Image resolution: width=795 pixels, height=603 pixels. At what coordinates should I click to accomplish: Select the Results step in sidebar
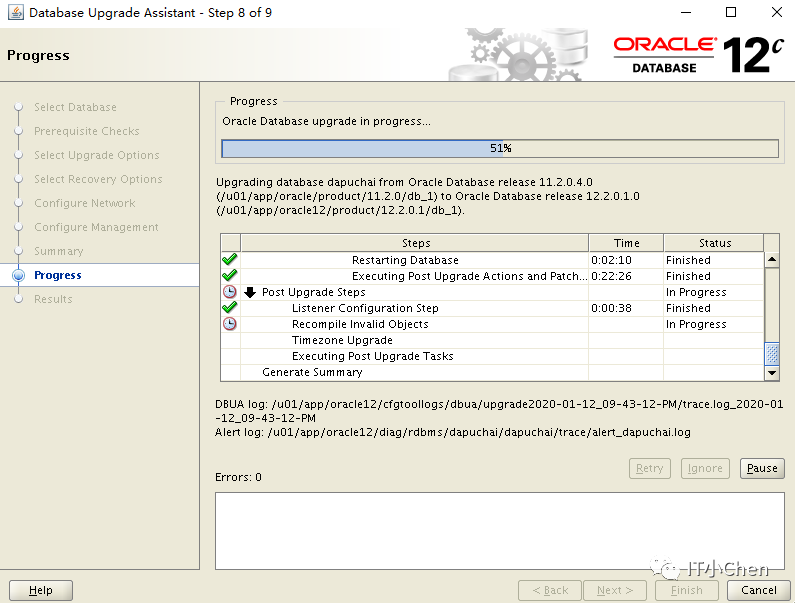click(x=53, y=299)
